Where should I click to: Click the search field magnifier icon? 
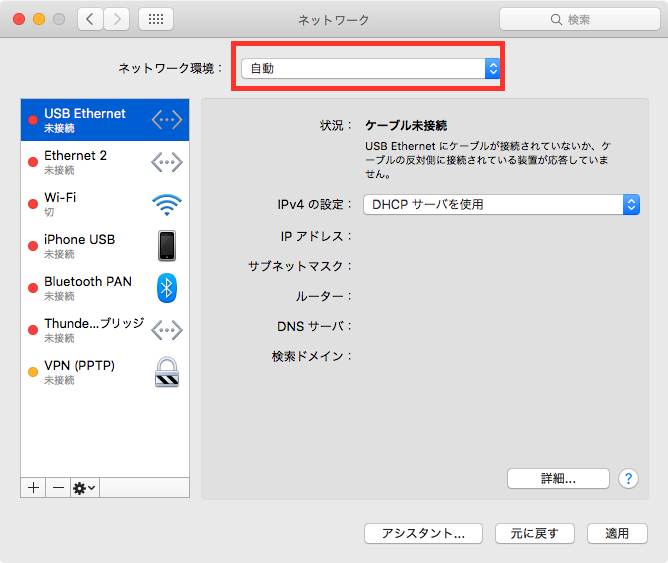pos(556,20)
